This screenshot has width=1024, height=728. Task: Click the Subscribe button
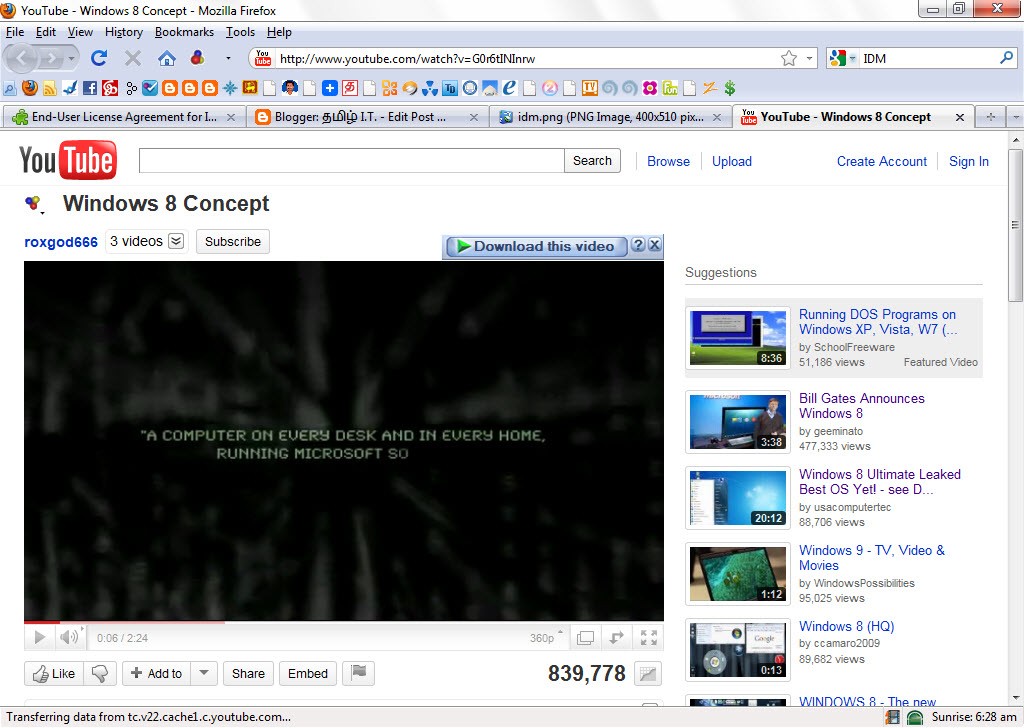[232, 242]
